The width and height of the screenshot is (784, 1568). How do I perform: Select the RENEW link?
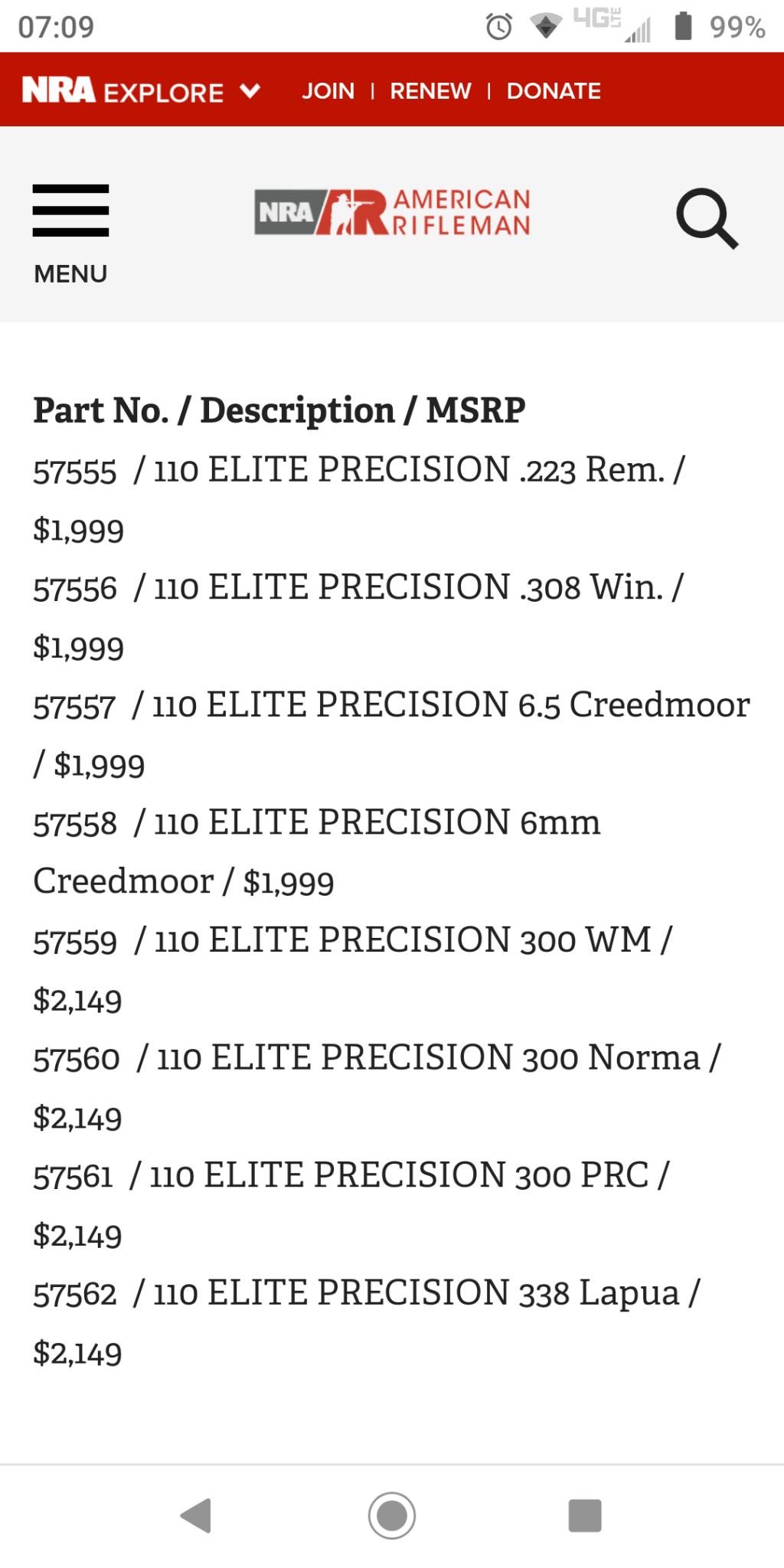click(431, 91)
